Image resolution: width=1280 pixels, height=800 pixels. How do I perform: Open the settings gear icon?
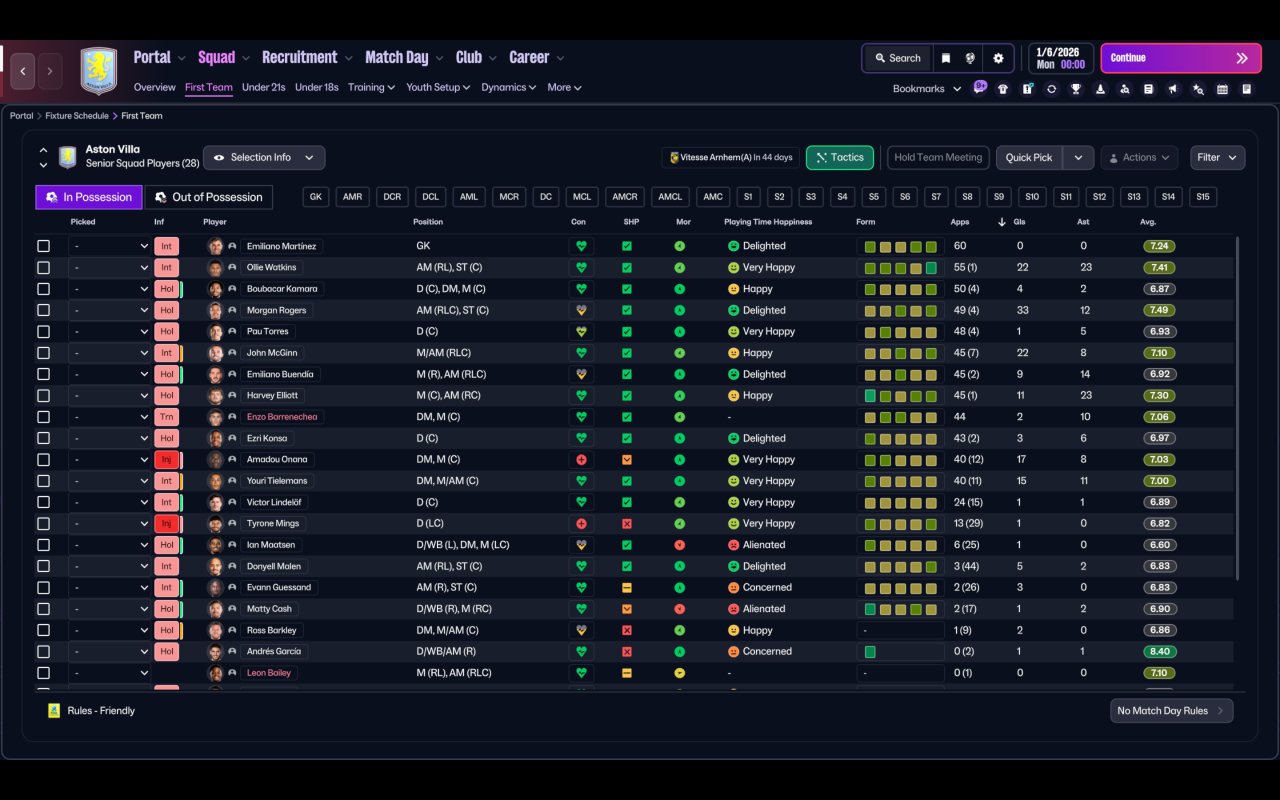[998, 58]
